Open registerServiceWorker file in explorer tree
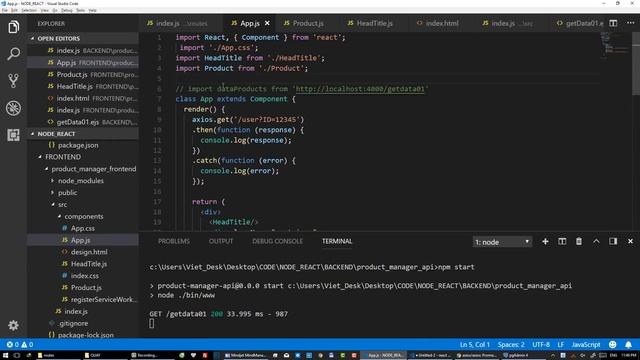The height and width of the screenshot is (360, 640). 83,299
